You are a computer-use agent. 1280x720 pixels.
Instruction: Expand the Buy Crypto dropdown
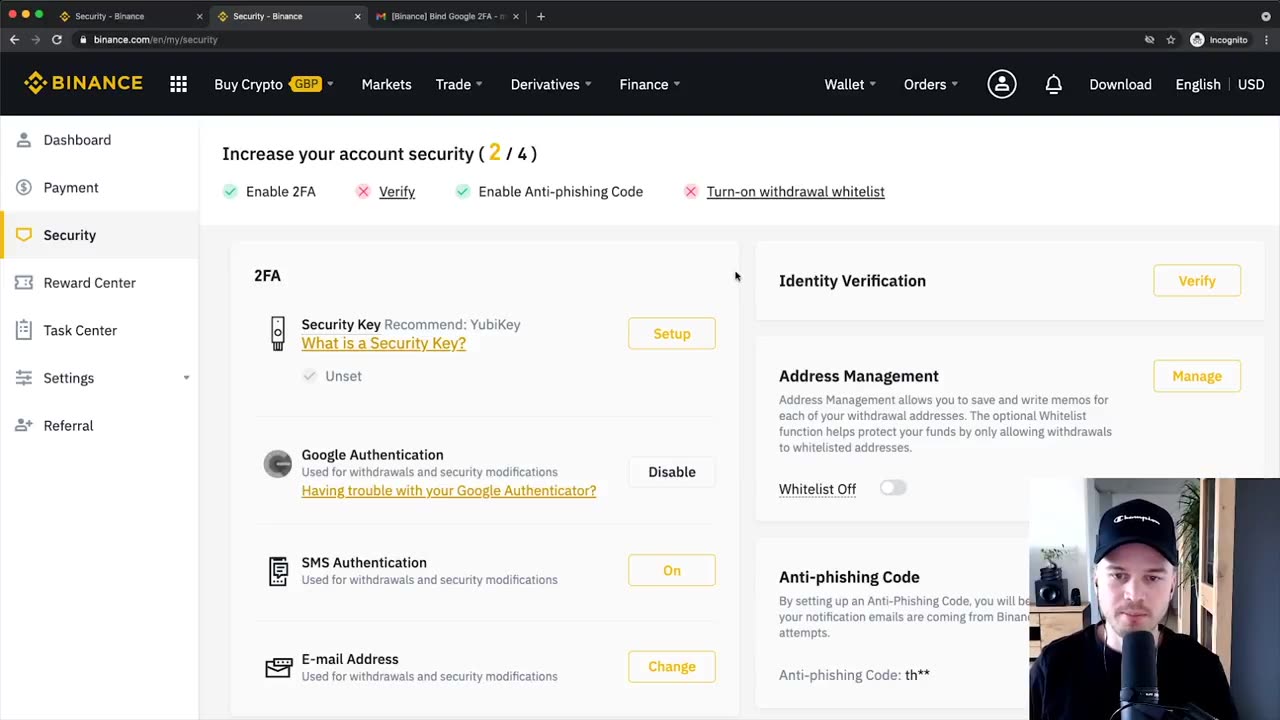330,85
